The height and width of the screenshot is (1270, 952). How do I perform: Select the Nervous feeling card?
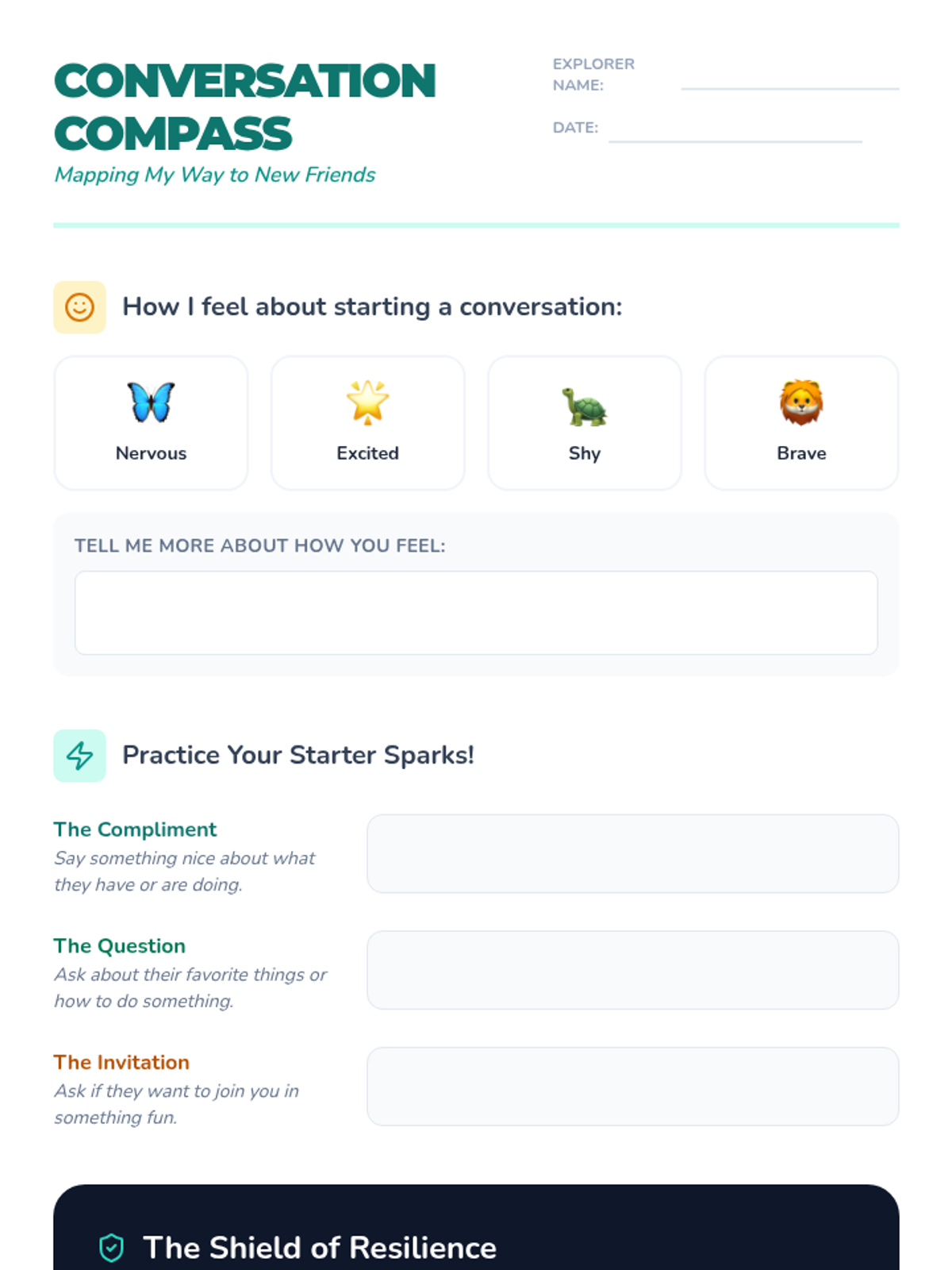[151, 423]
